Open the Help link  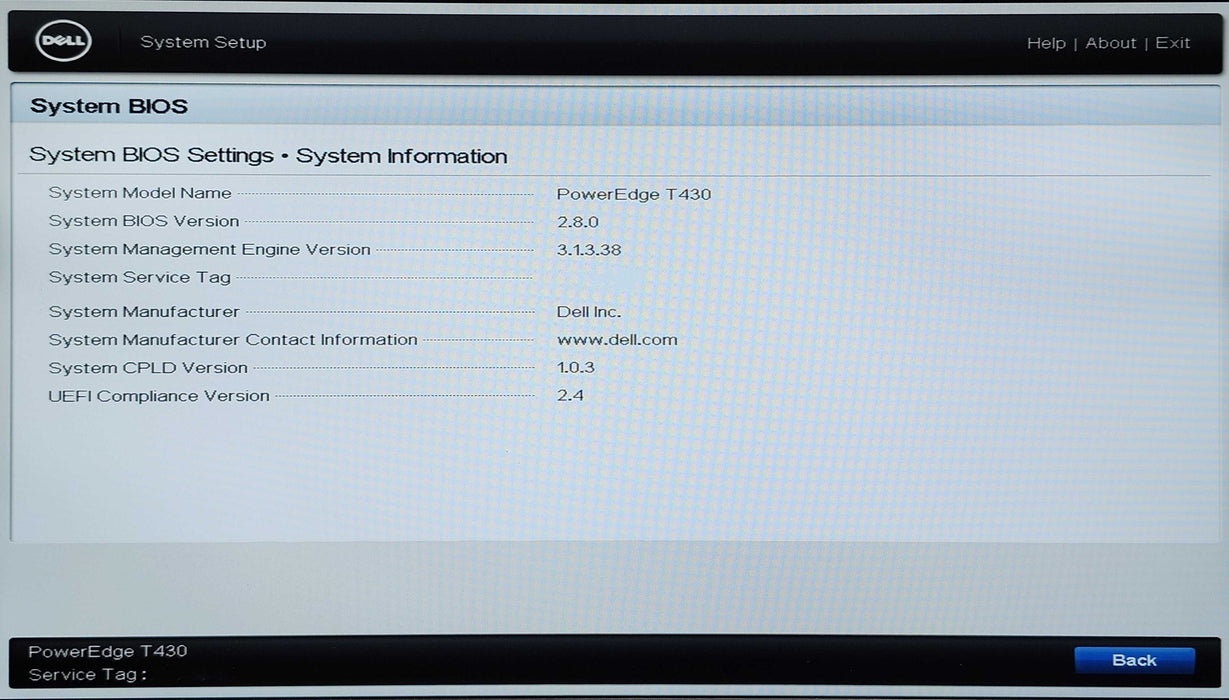tap(1046, 43)
